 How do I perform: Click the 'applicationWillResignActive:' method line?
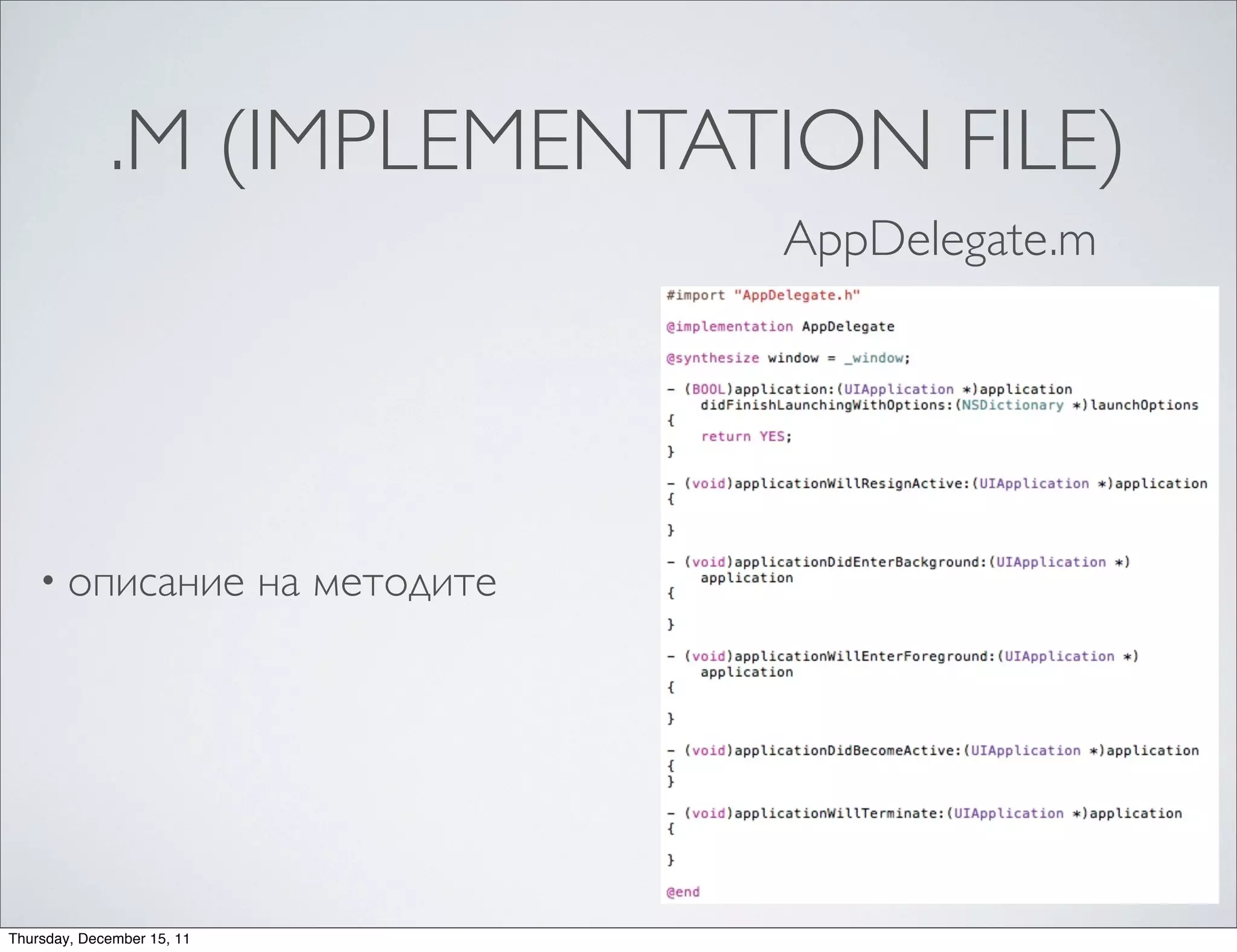(937, 484)
